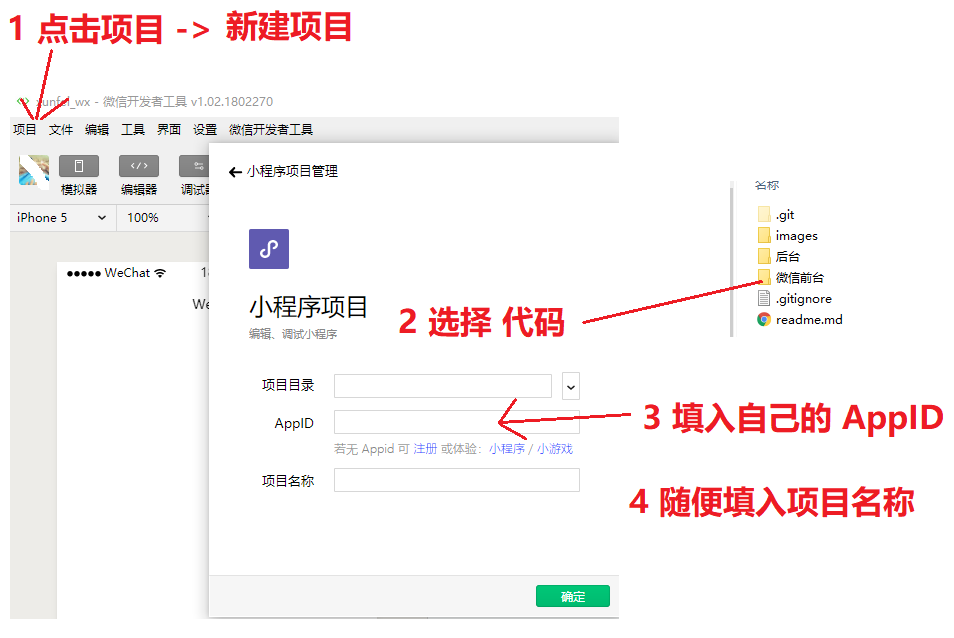The height and width of the screenshot is (638, 954).
Task: Toggle the 模拟器 simulator icon
Action: [x=78, y=166]
